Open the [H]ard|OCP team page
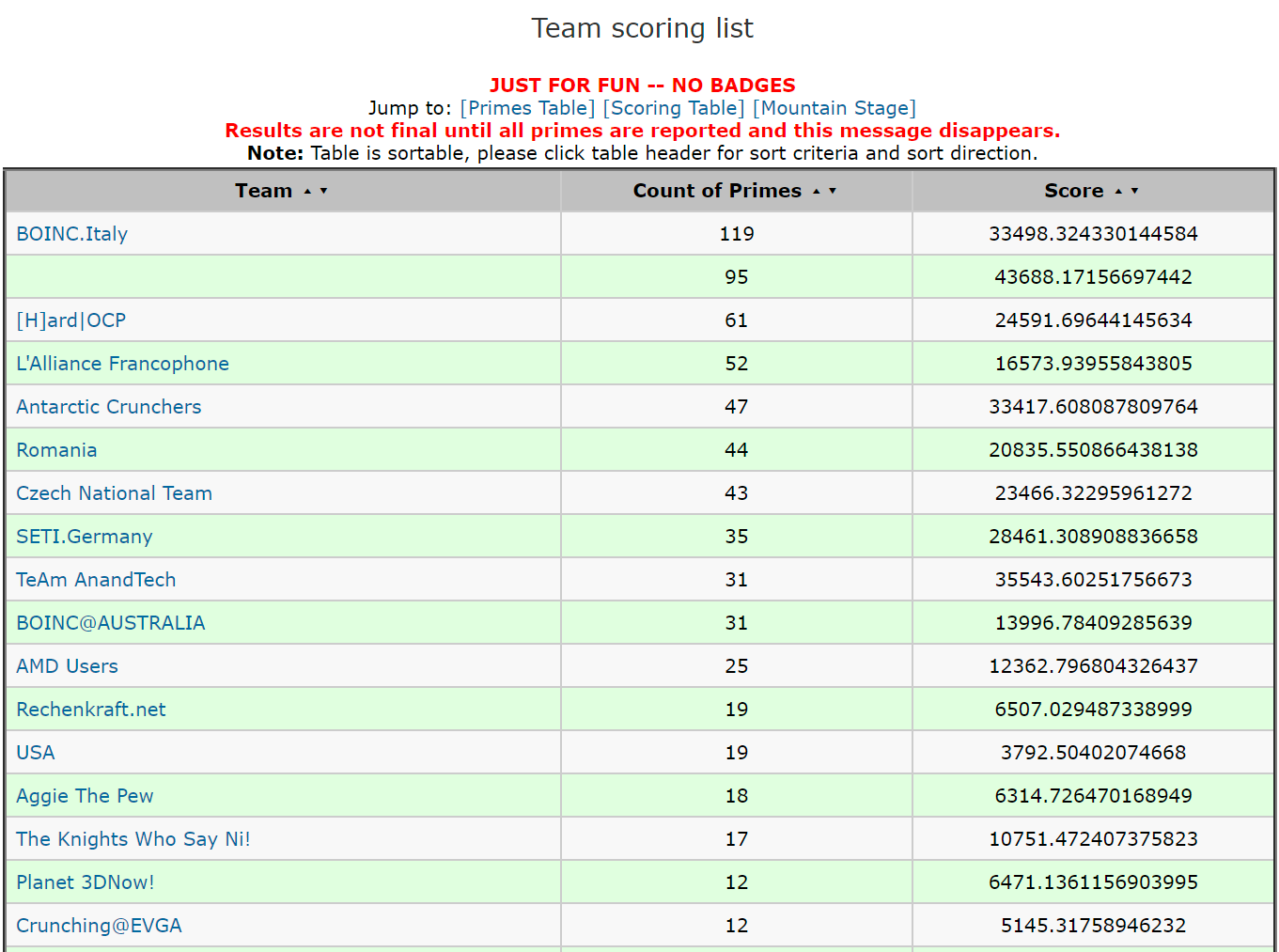This screenshot has width=1279, height=952. [71, 320]
